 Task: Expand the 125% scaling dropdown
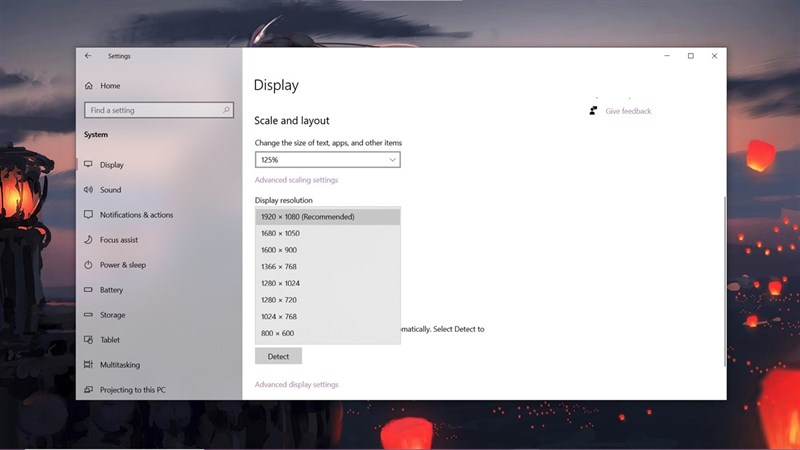click(328, 160)
